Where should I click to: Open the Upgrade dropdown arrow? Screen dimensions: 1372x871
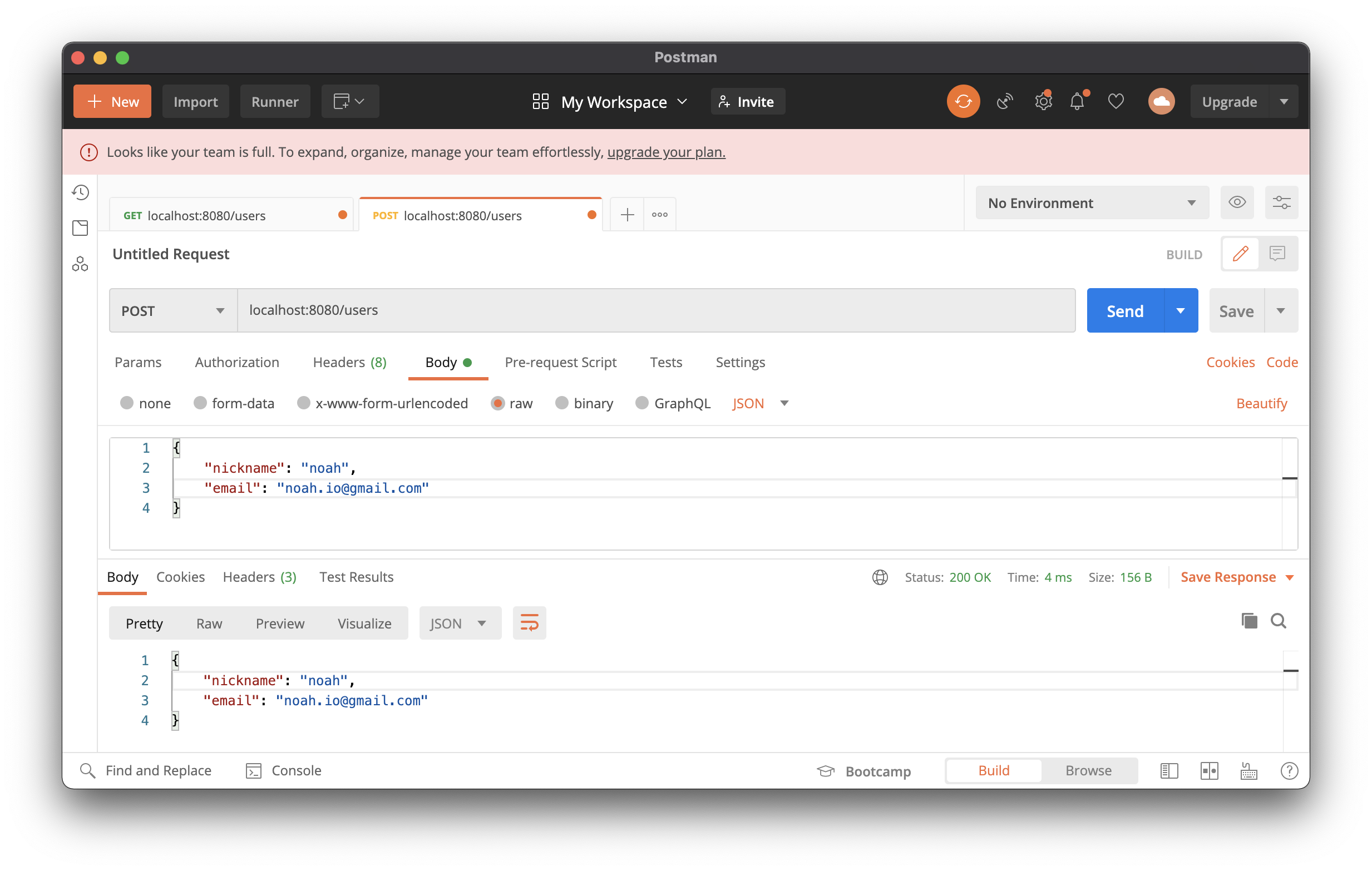point(1284,102)
